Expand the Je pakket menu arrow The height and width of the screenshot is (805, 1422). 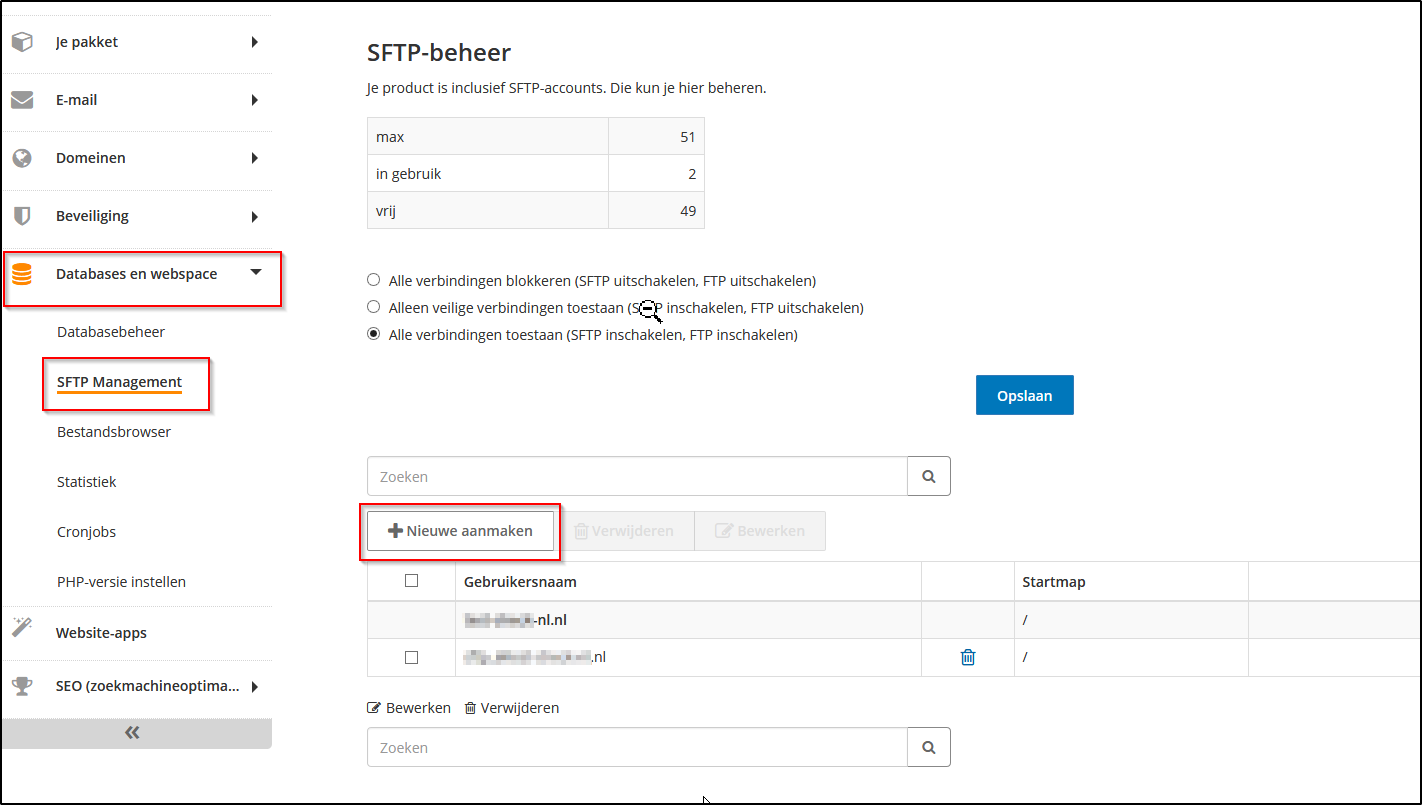click(255, 42)
